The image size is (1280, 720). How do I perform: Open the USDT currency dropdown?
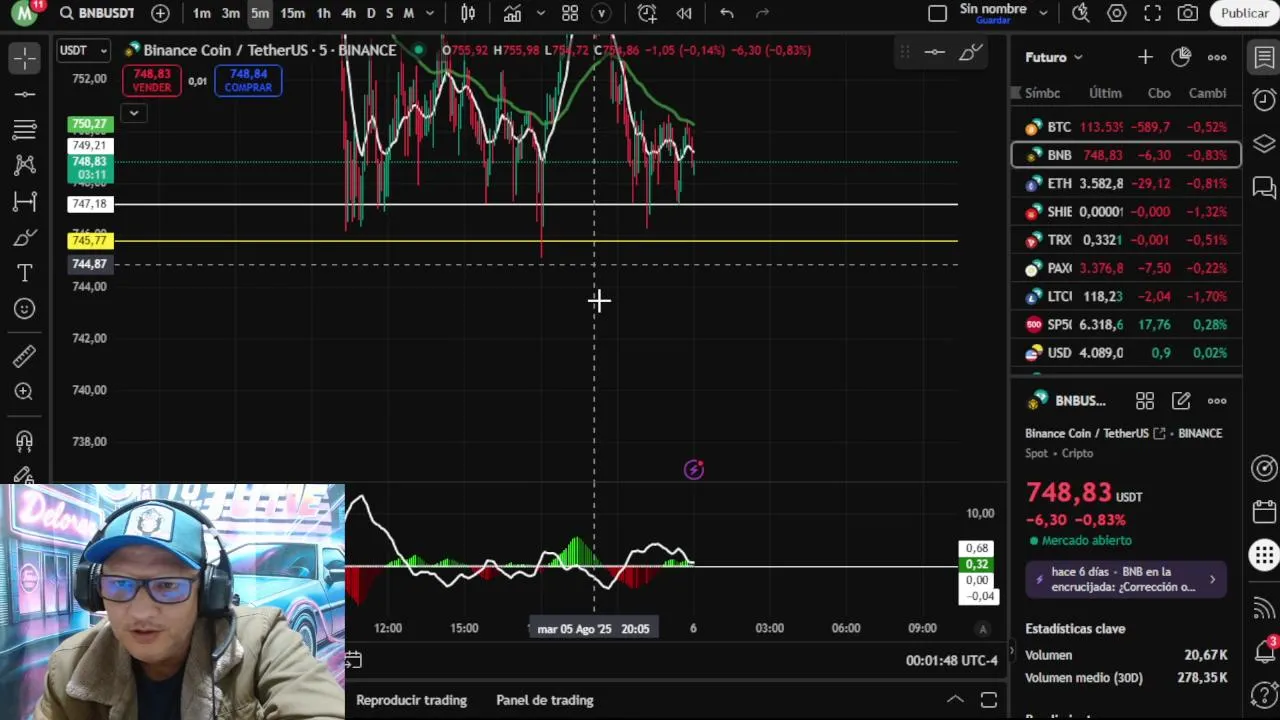(x=83, y=50)
